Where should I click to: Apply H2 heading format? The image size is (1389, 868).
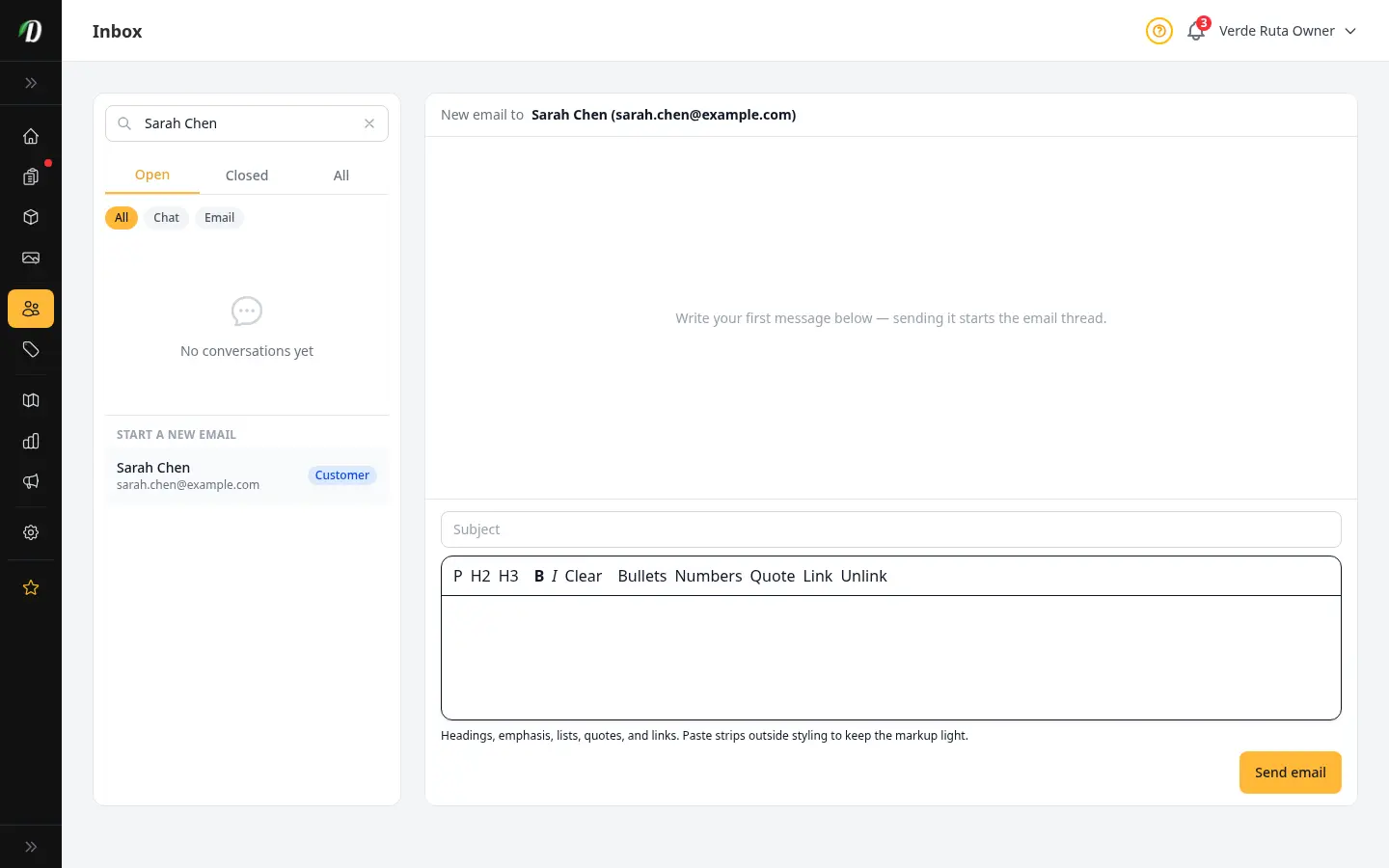pos(480,576)
